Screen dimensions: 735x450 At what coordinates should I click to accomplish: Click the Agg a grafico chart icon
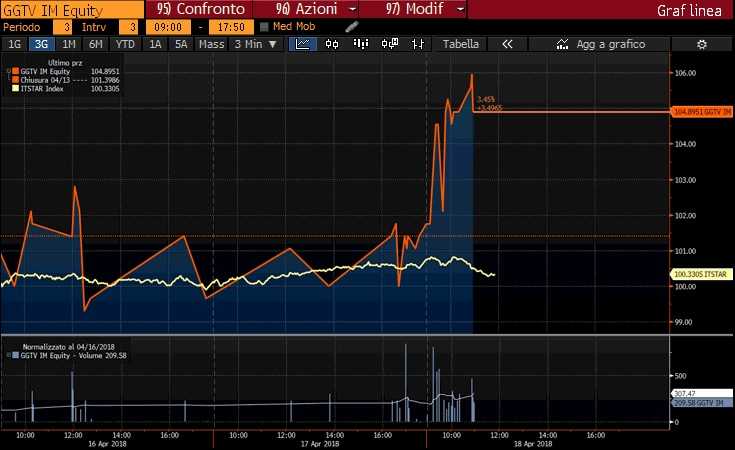tap(562, 44)
